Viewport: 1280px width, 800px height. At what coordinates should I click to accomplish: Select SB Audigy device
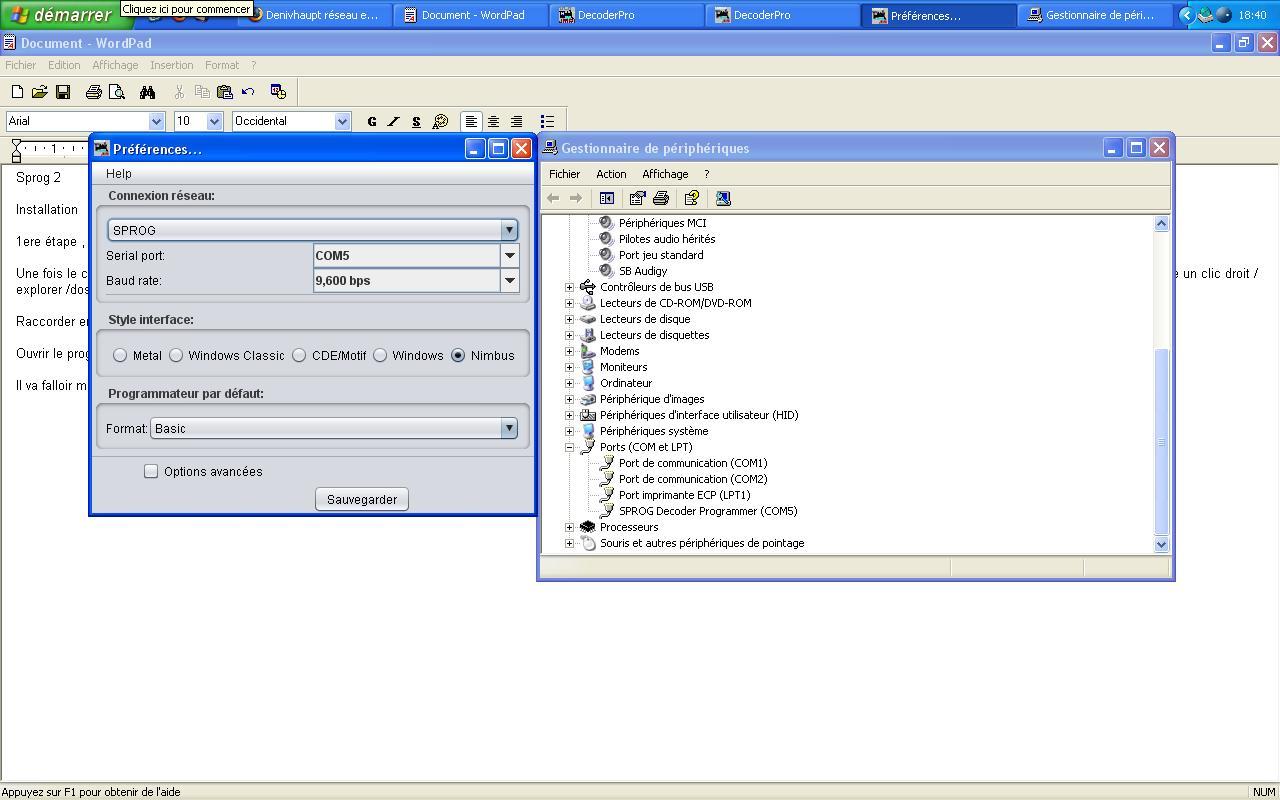tap(642, 271)
